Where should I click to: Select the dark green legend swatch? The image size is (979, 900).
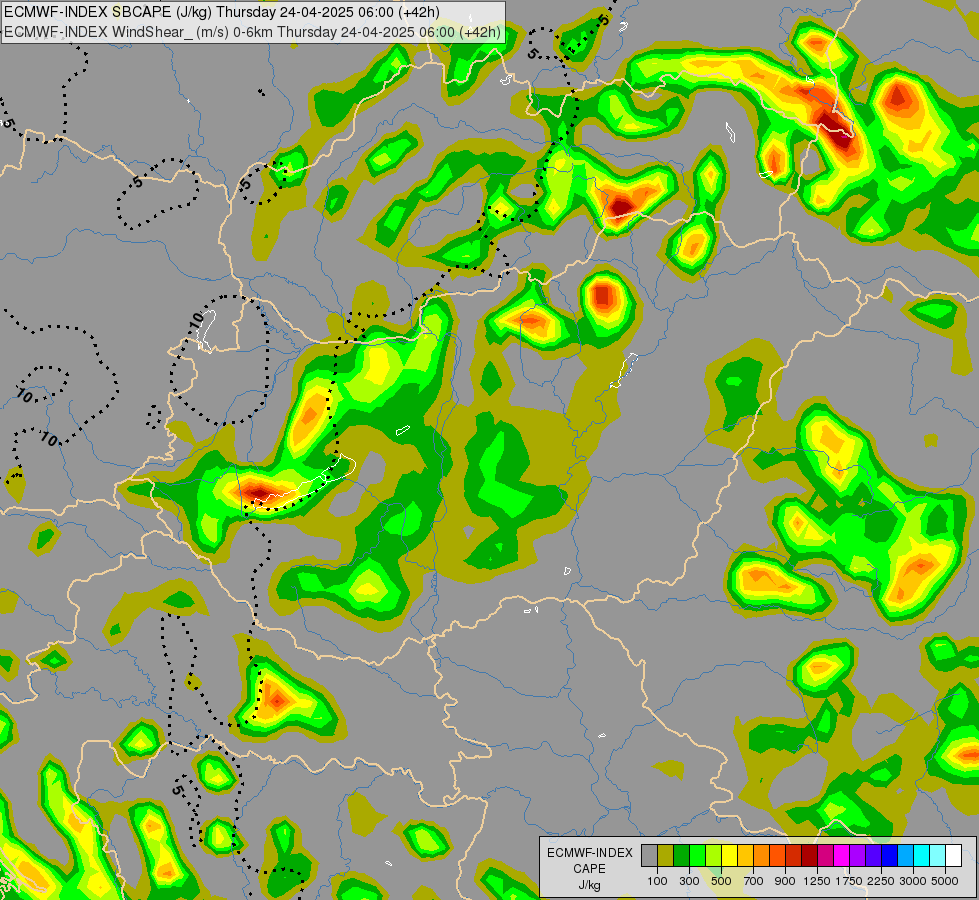point(682,856)
